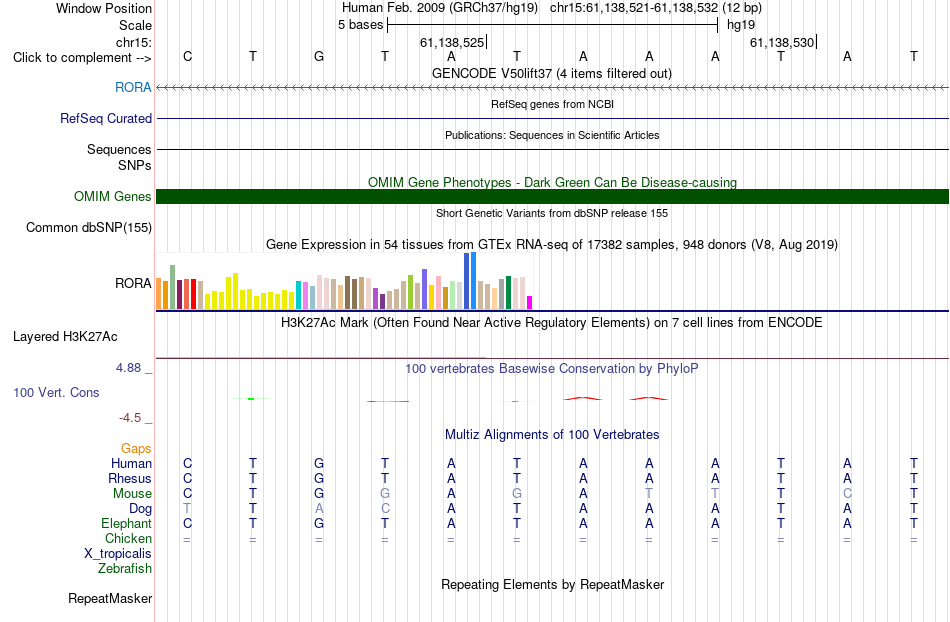Click the Elephant species label
This screenshot has height=622, width=950.
pyautogui.click(x=127, y=523)
